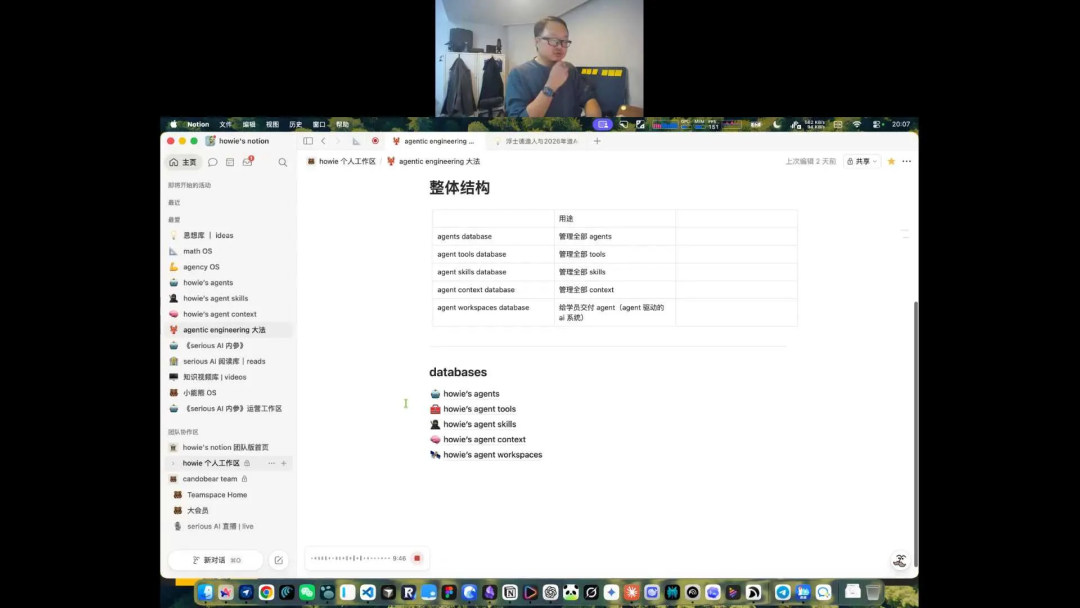Launch Visual Studio Code from the dock
The height and width of the screenshot is (608, 1080).
368,592
